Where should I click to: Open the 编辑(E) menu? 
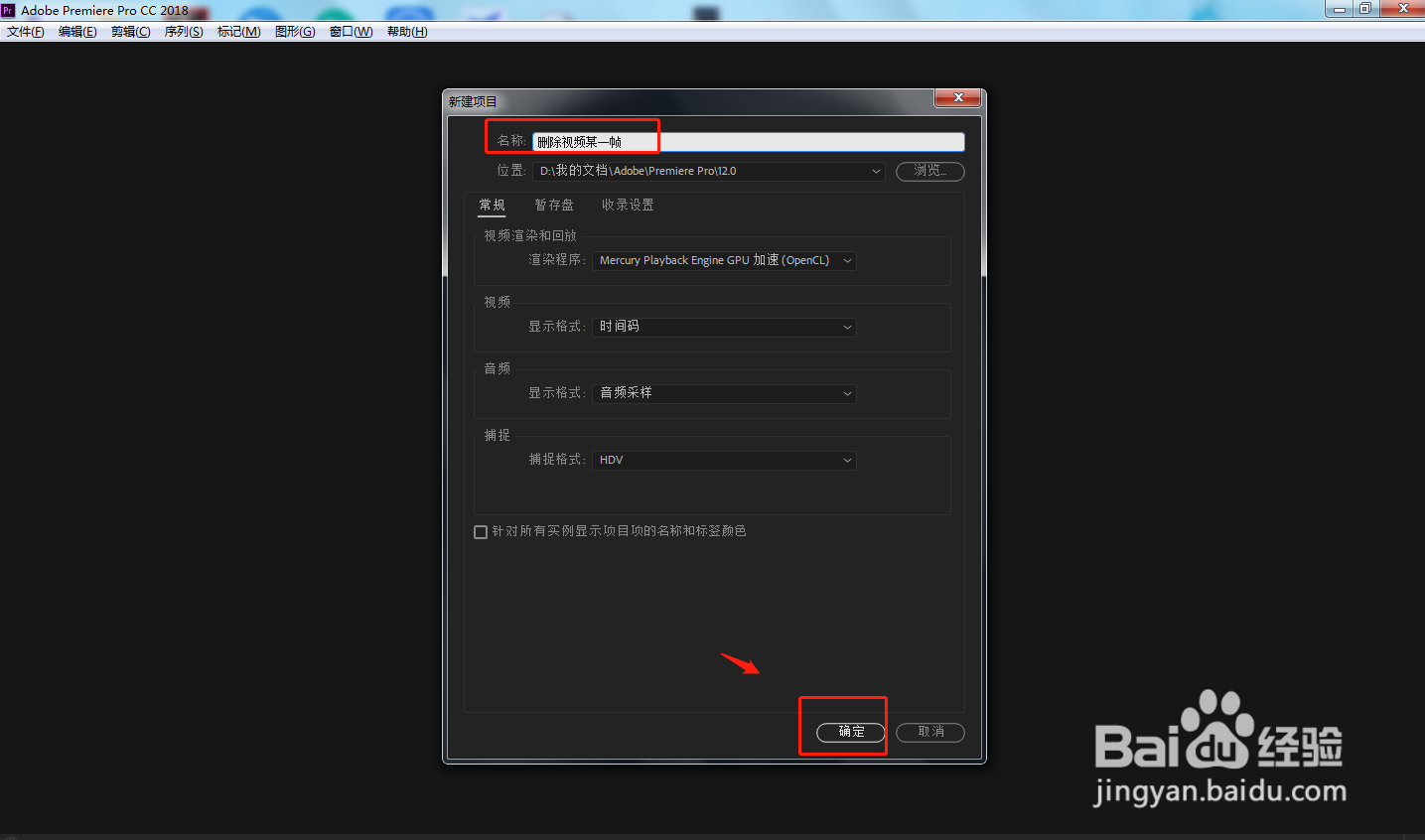click(77, 32)
